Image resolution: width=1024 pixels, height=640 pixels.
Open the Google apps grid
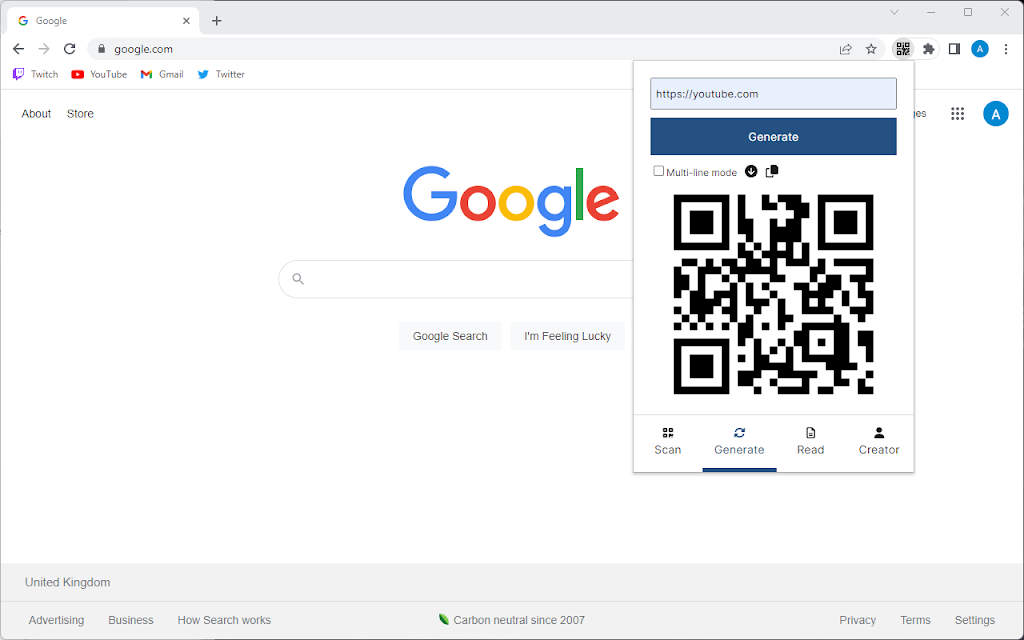pyautogui.click(x=957, y=114)
